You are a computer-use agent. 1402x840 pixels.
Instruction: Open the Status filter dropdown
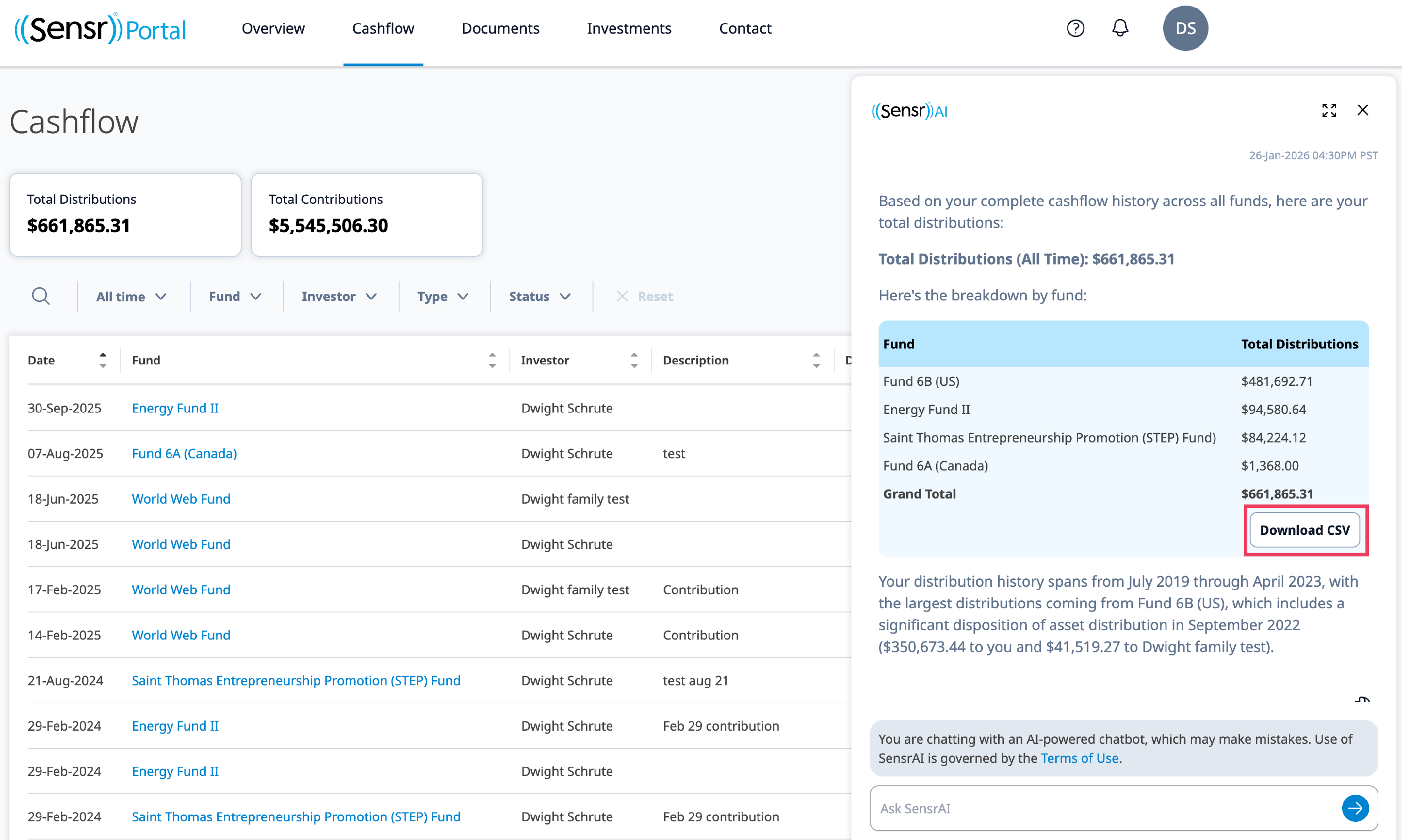tap(540, 297)
